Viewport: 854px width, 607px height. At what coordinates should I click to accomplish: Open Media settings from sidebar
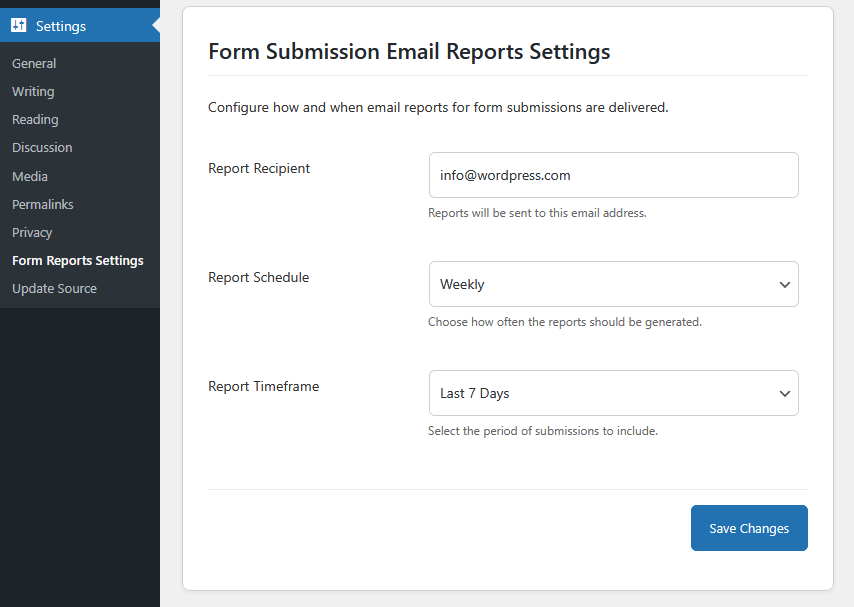pyautogui.click(x=30, y=176)
